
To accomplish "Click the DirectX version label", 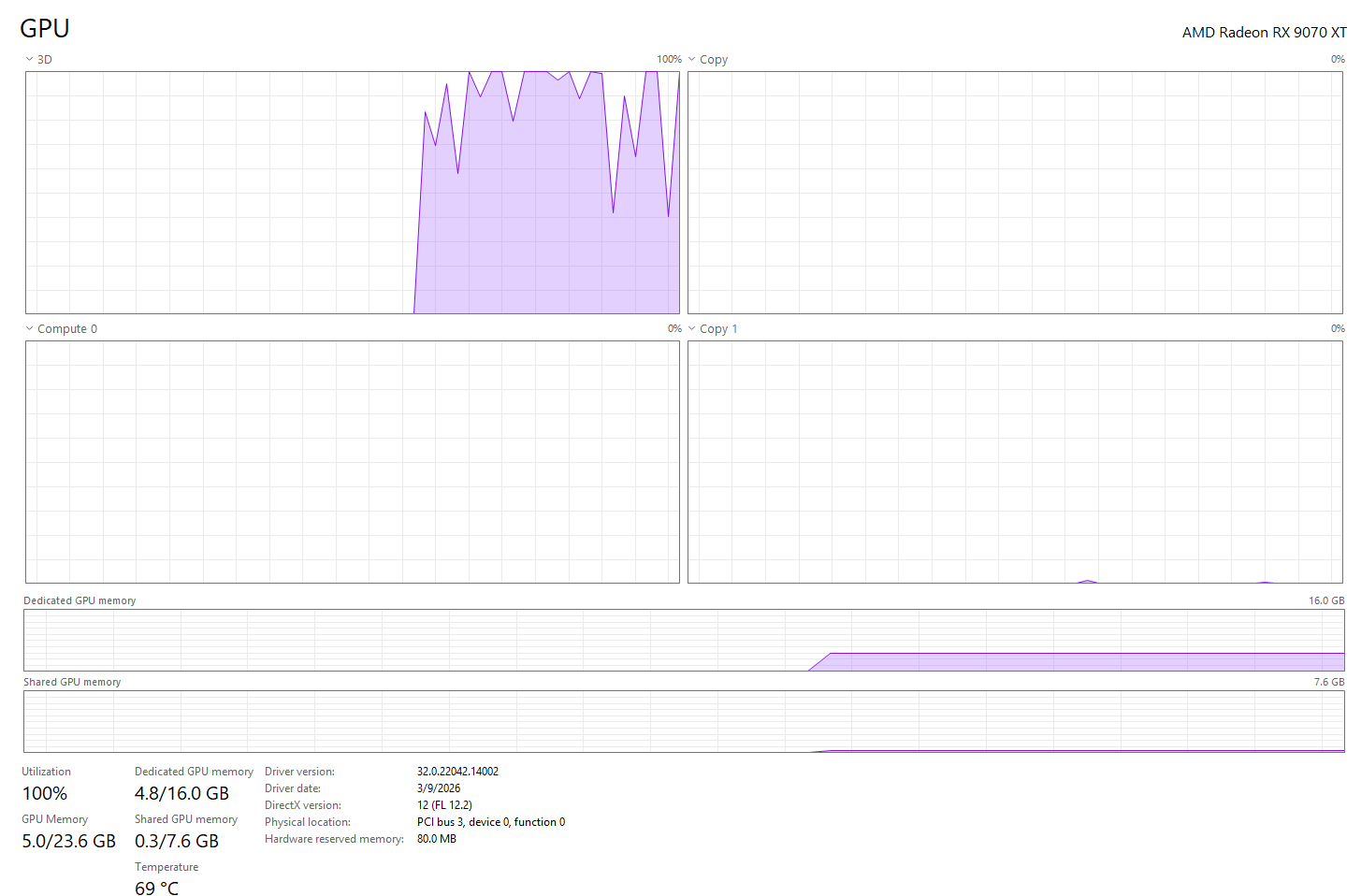I will pos(303,805).
